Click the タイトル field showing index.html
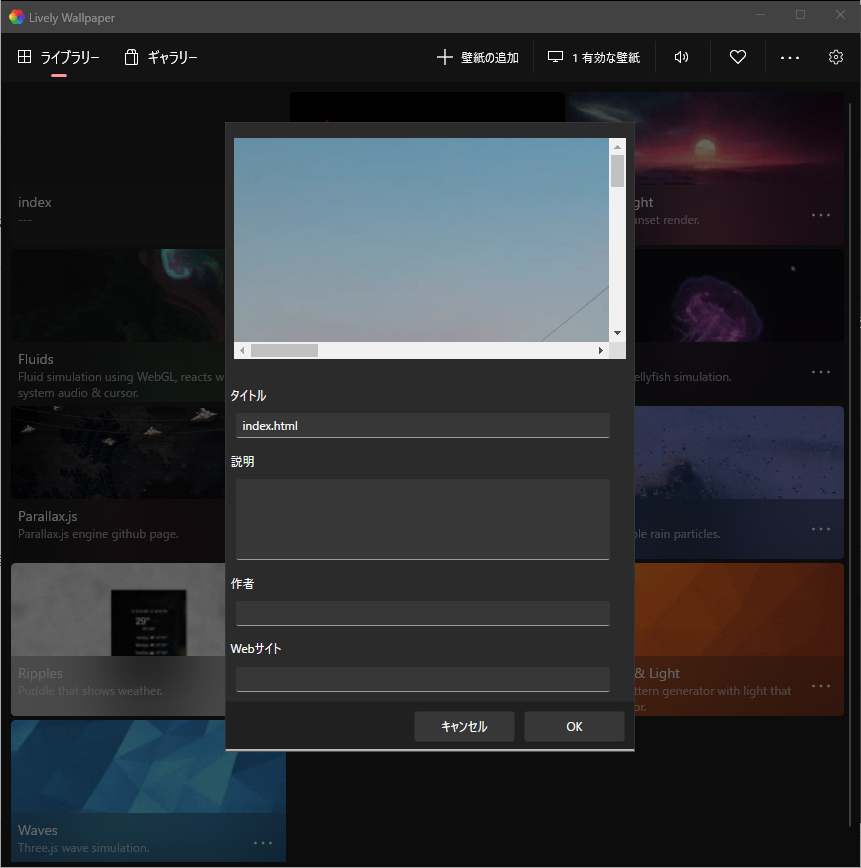 tap(422, 425)
